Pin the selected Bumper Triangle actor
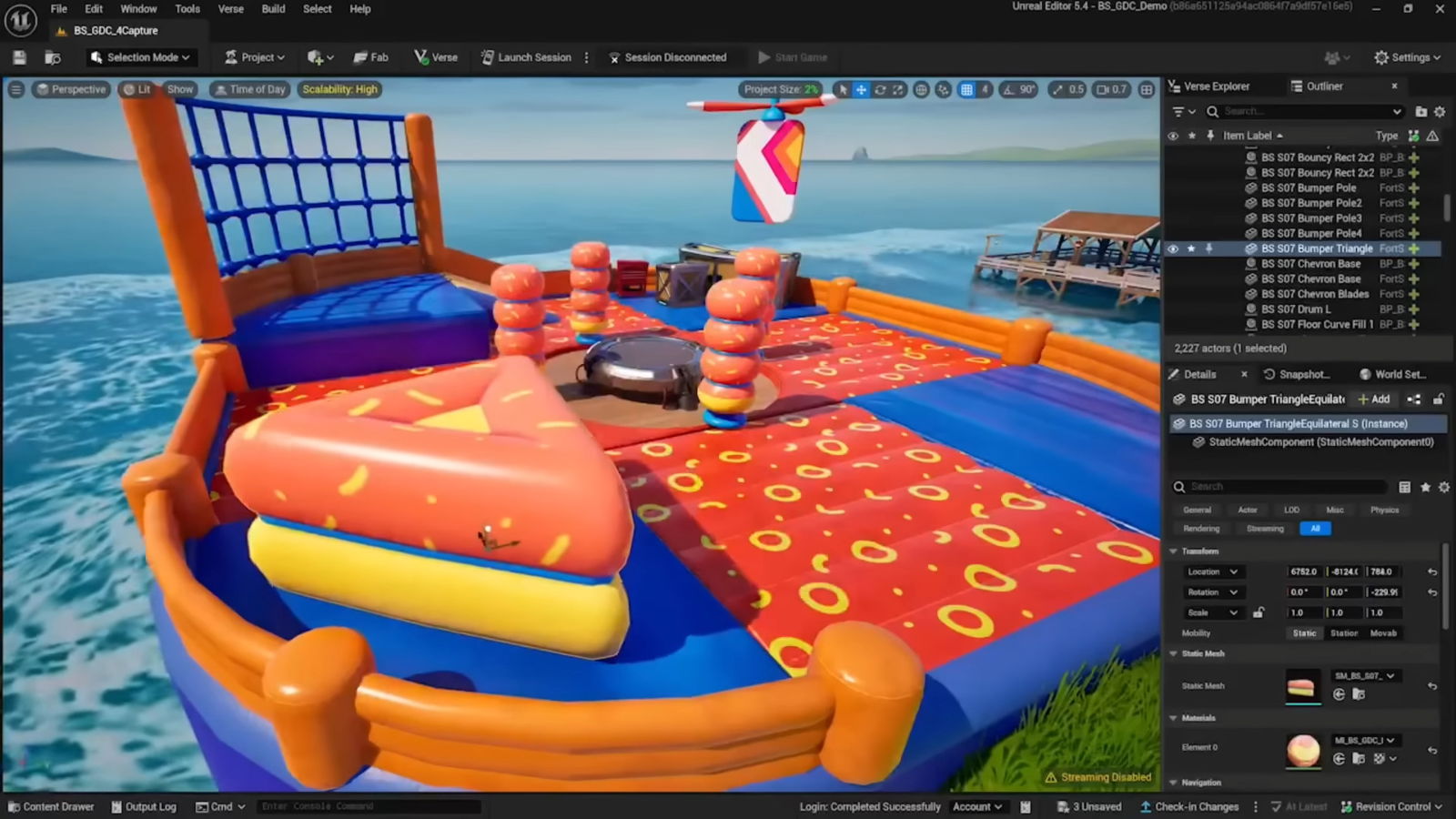1456x819 pixels. (x=1209, y=248)
